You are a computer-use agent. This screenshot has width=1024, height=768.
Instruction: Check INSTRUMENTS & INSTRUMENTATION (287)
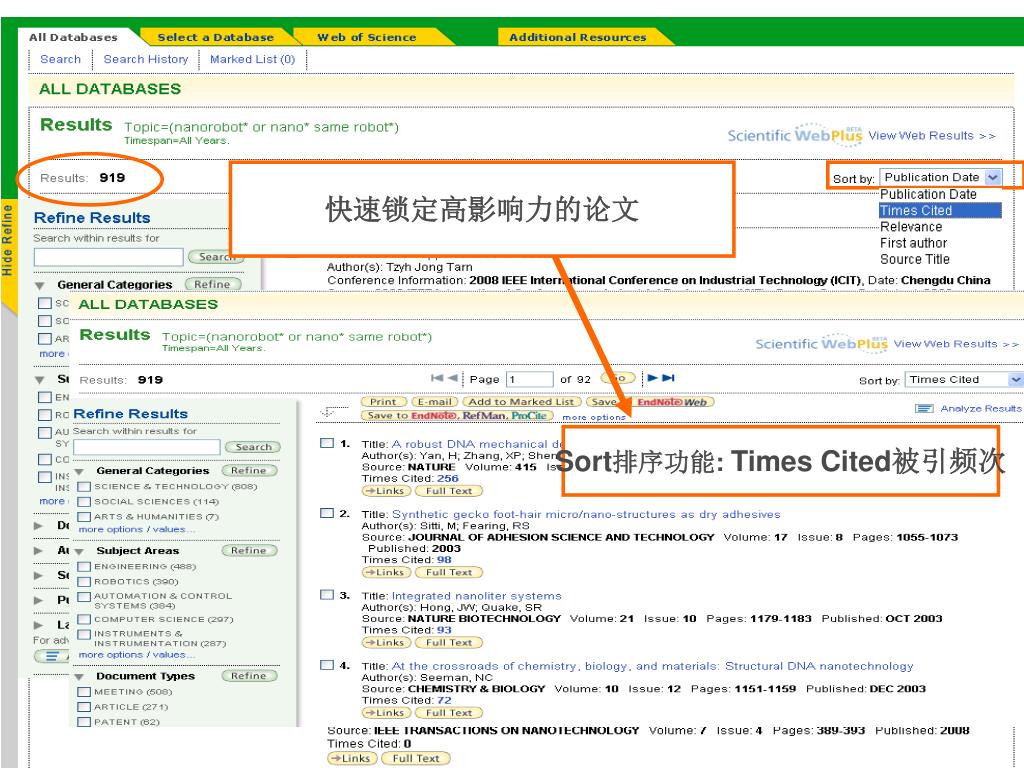coord(84,634)
